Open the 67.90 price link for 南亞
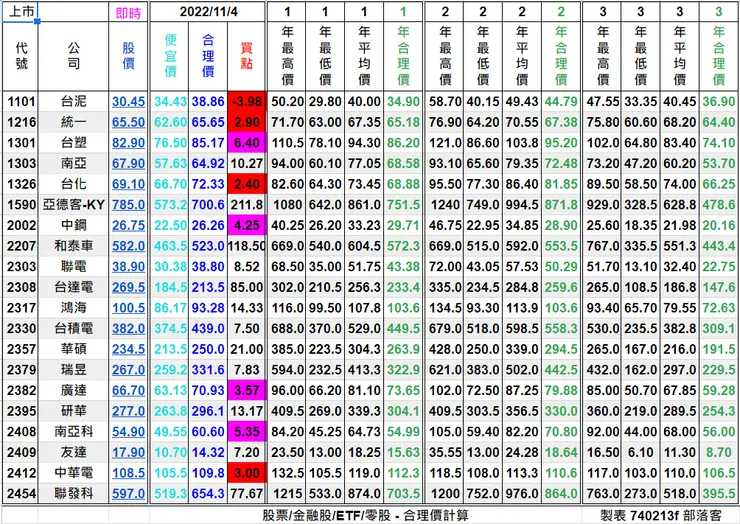The image size is (740, 524). [x=128, y=163]
